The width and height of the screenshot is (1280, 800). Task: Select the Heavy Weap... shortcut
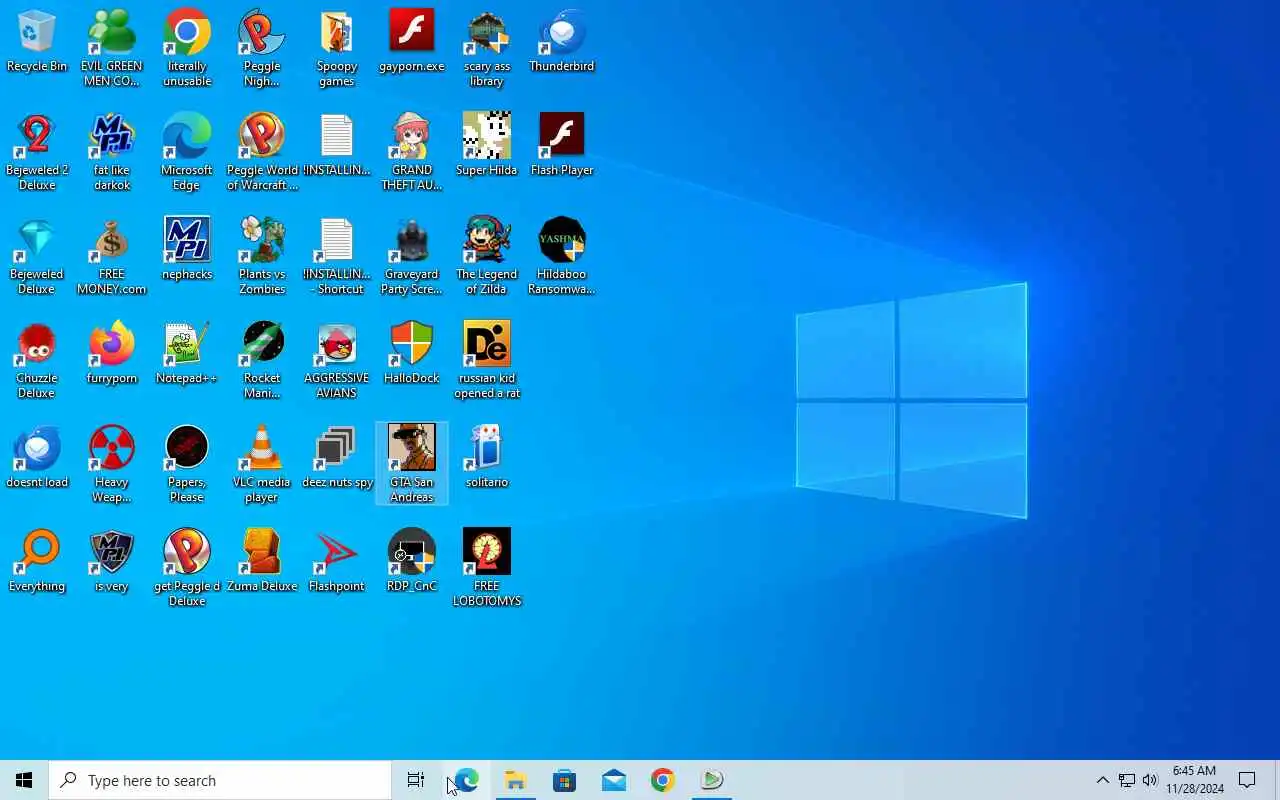point(112,464)
